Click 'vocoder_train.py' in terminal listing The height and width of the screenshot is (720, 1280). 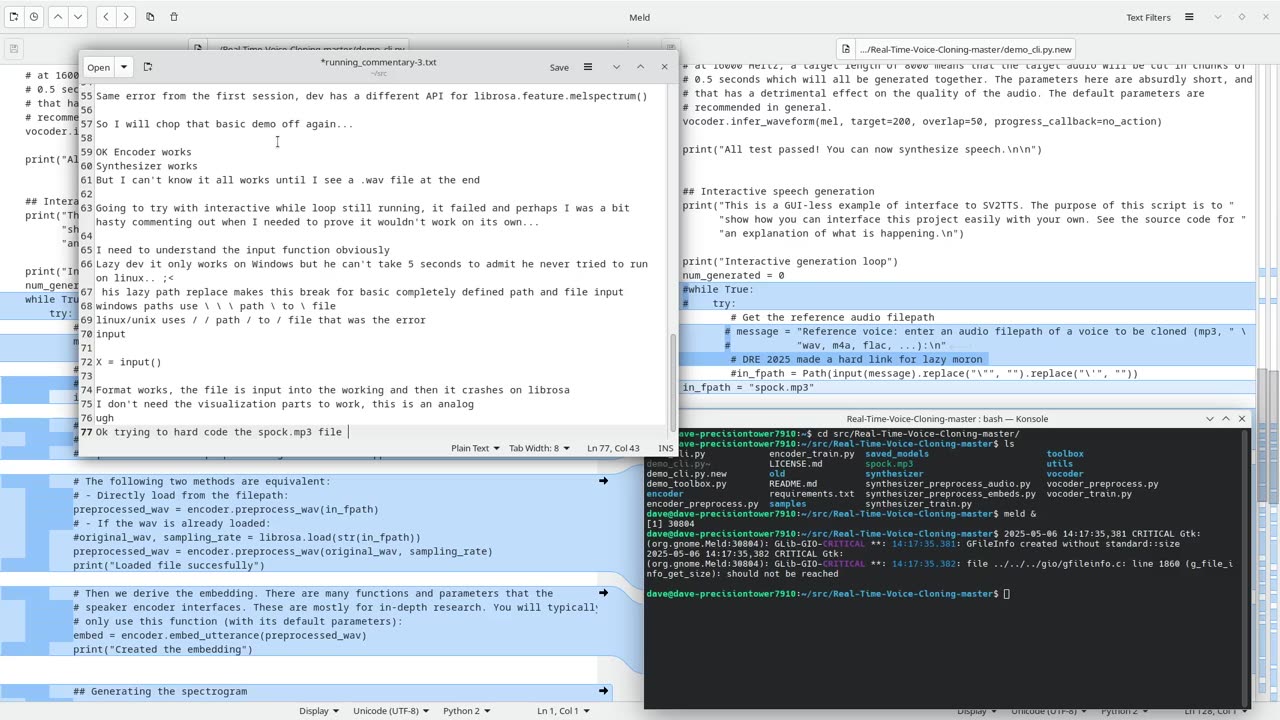tap(1089, 494)
